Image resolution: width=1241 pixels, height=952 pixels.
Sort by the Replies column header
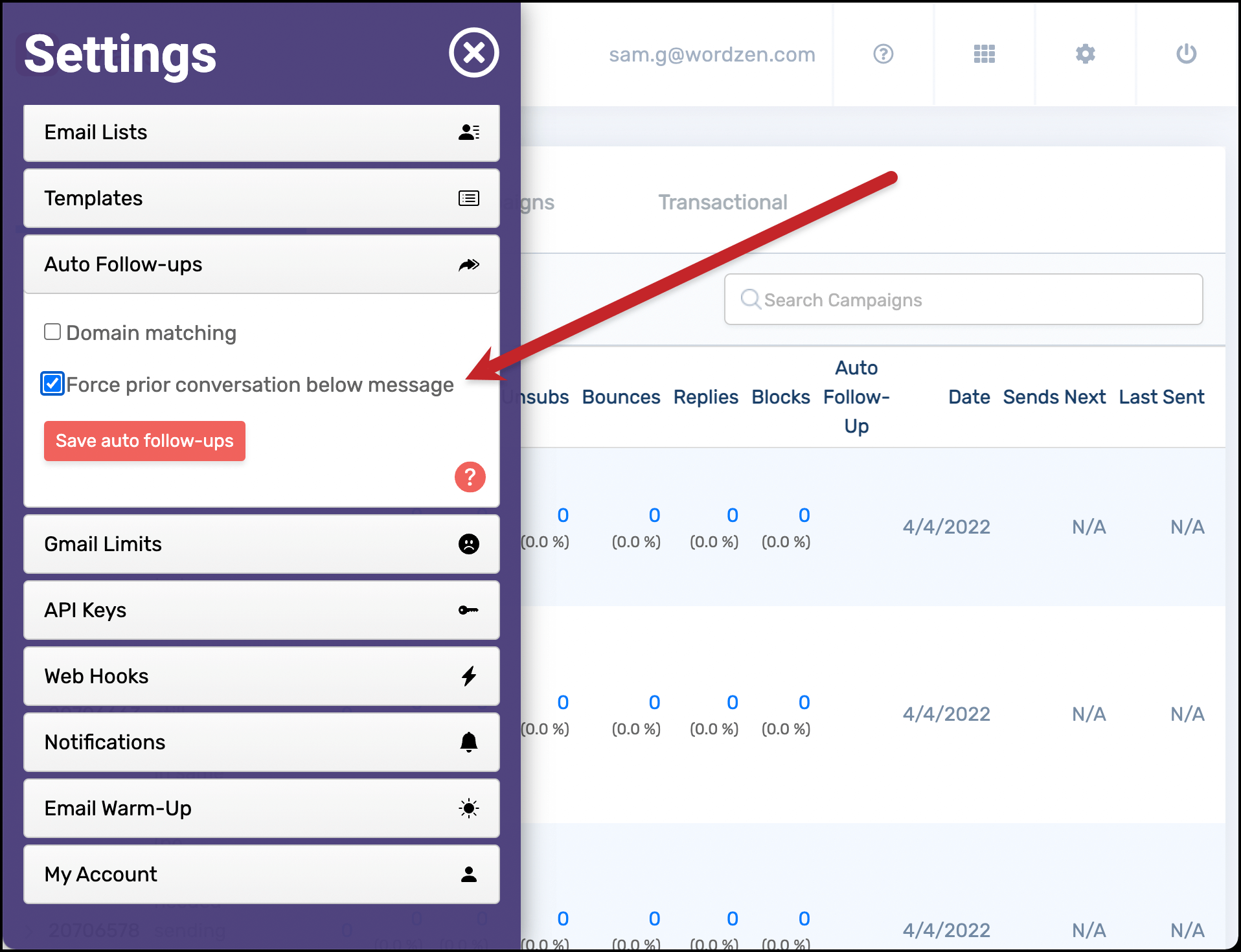coord(706,397)
